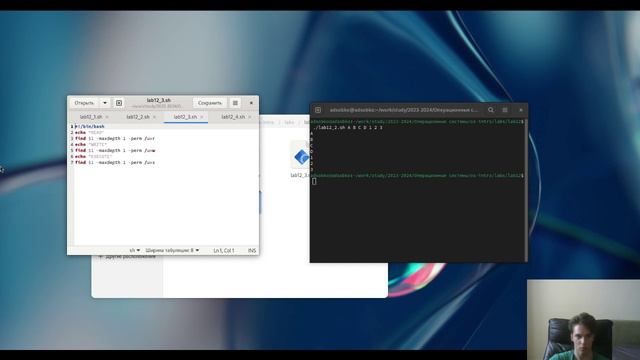Open the terminal hamburger menu
The width and height of the screenshot is (640, 360).
tap(505, 110)
